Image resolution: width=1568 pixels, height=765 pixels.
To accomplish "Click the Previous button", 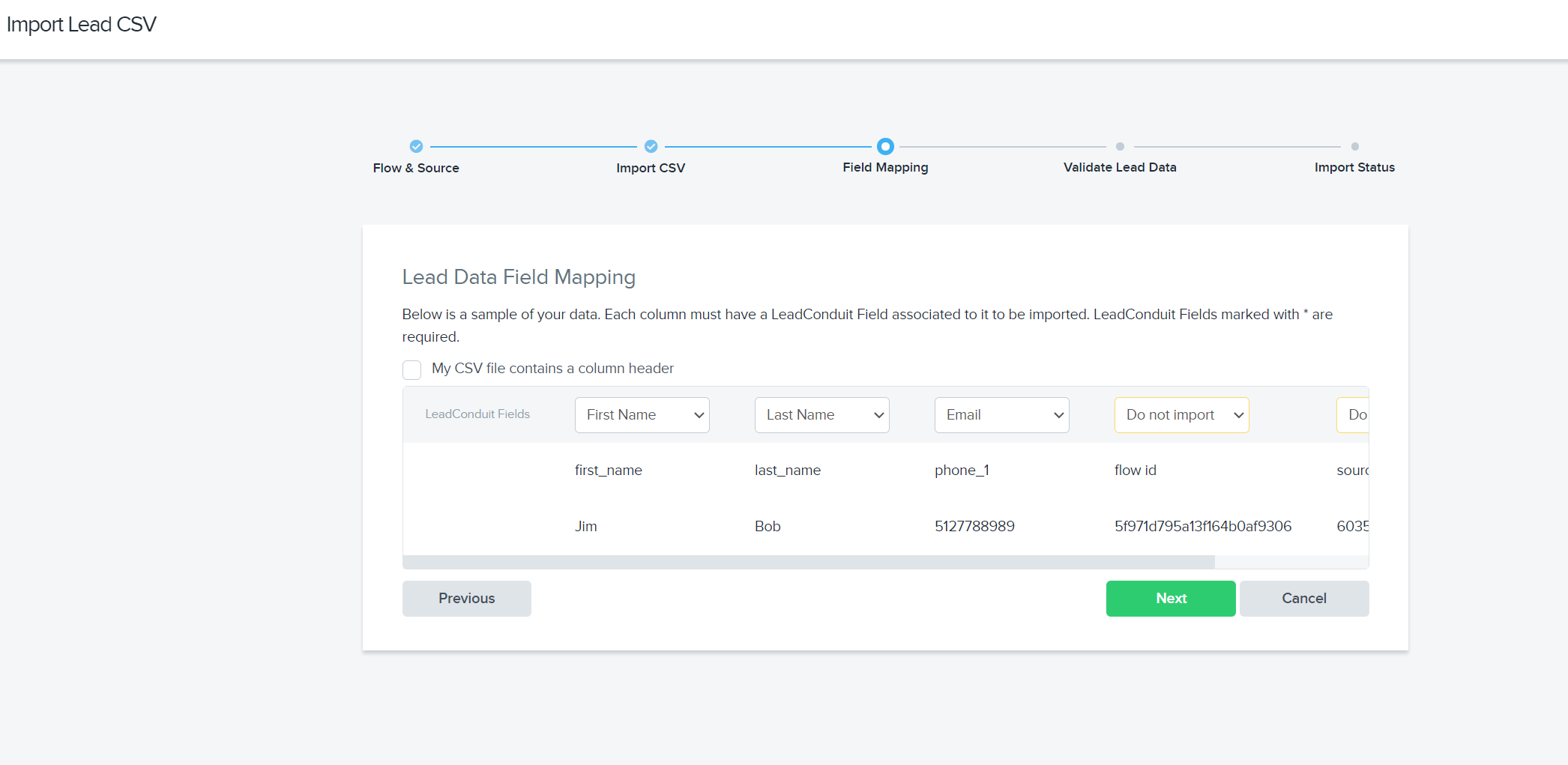I will [466, 598].
